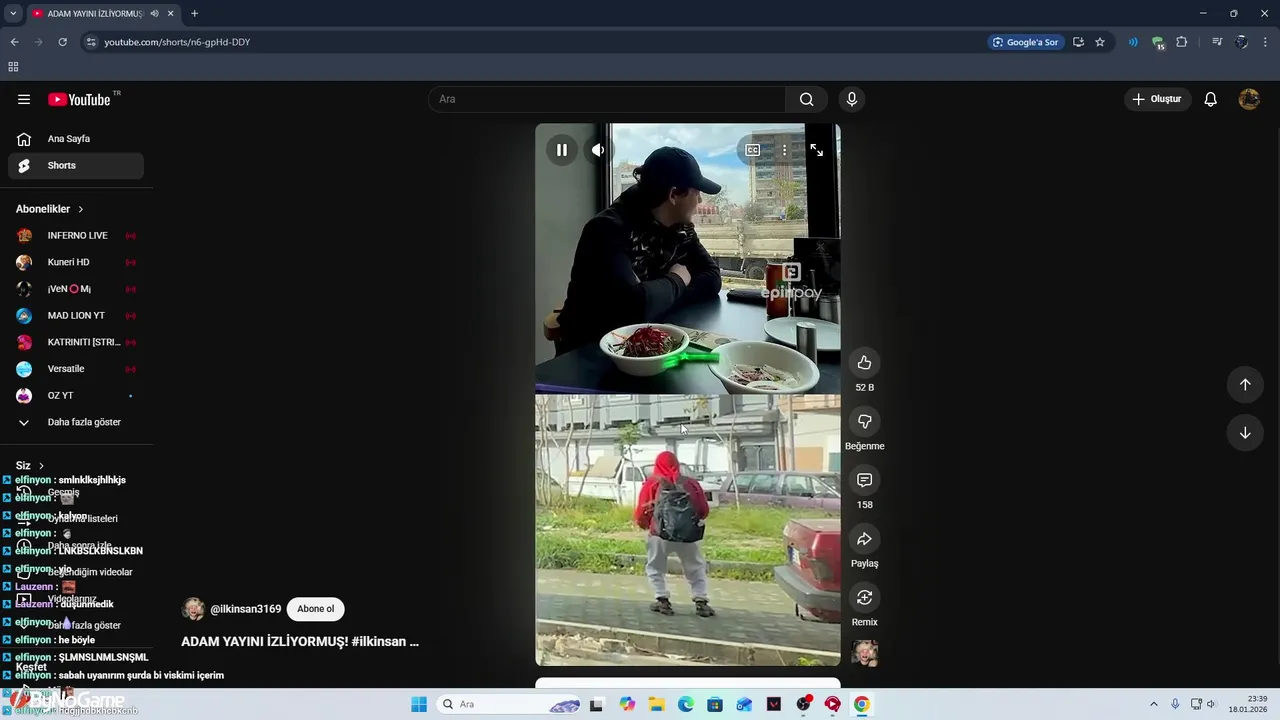Open OZ YT subscription
1280x720 pixels.
(76, 396)
